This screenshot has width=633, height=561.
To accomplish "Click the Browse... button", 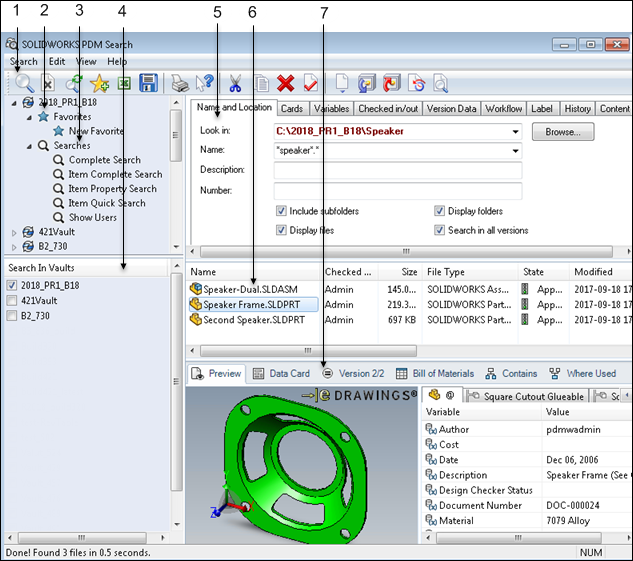I will tap(563, 132).
